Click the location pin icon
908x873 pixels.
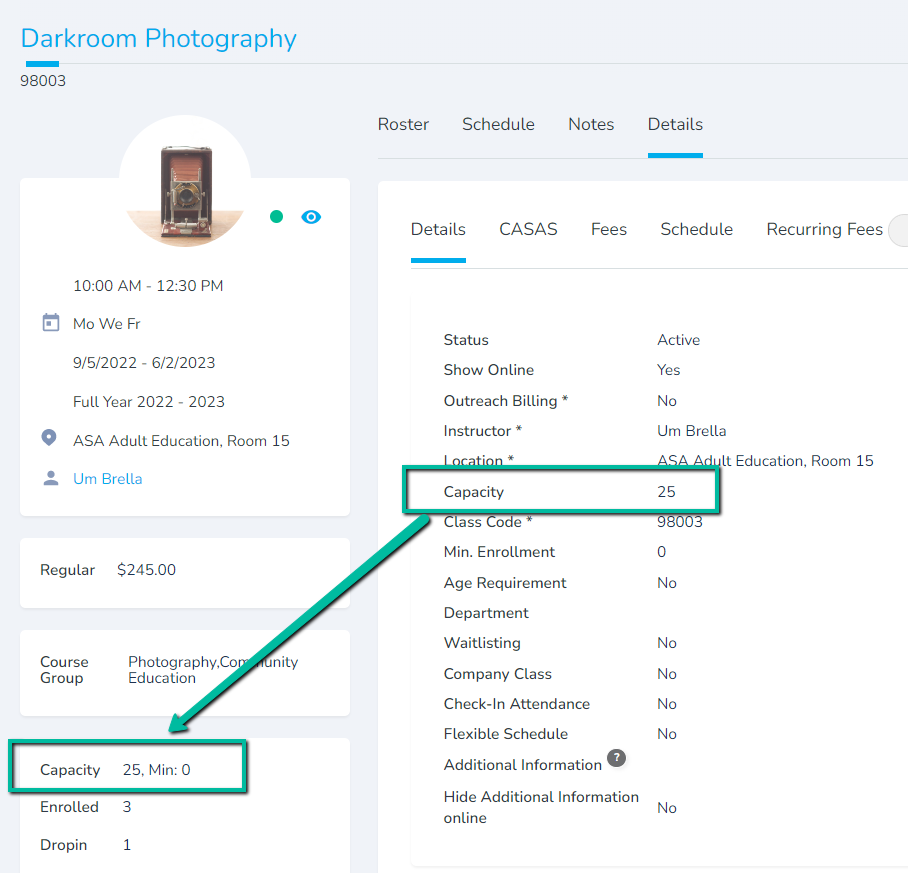pyautogui.click(x=49, y=439)
